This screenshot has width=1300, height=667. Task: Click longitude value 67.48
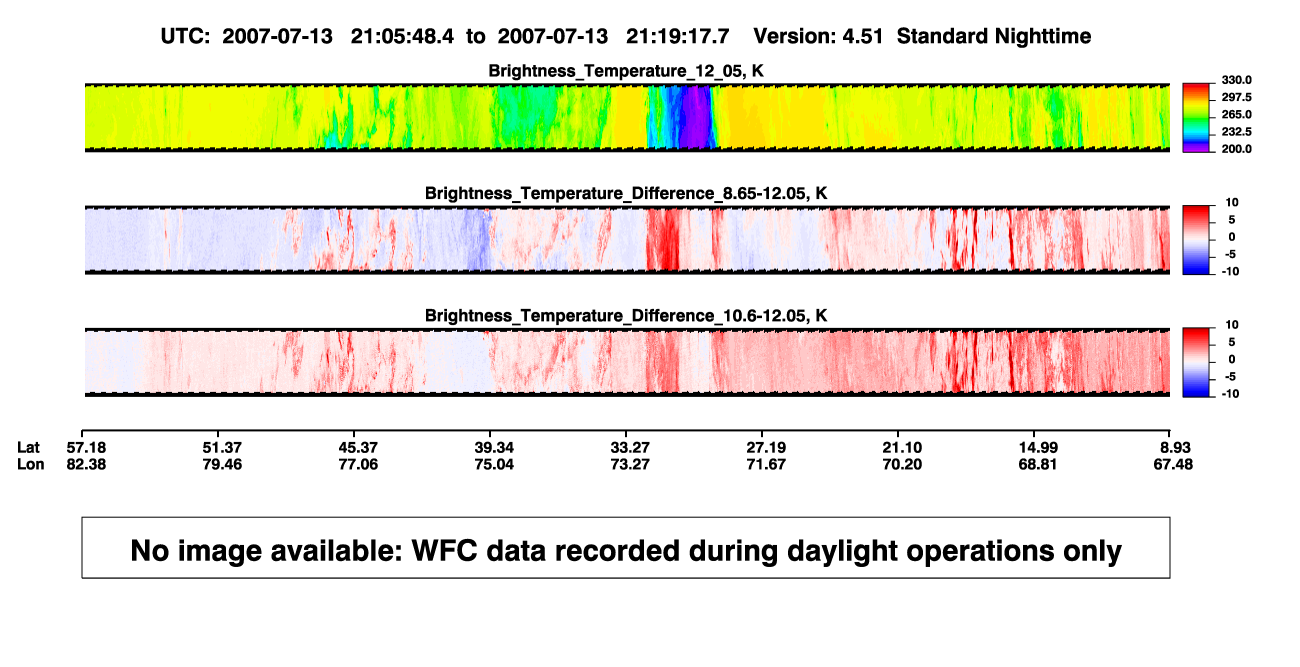[1174, 464]
